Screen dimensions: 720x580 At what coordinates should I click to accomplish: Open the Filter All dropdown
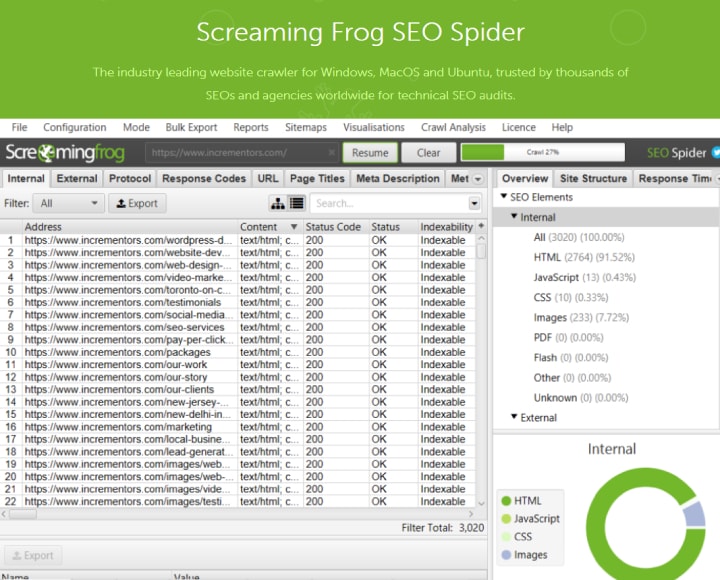point(68,203)
